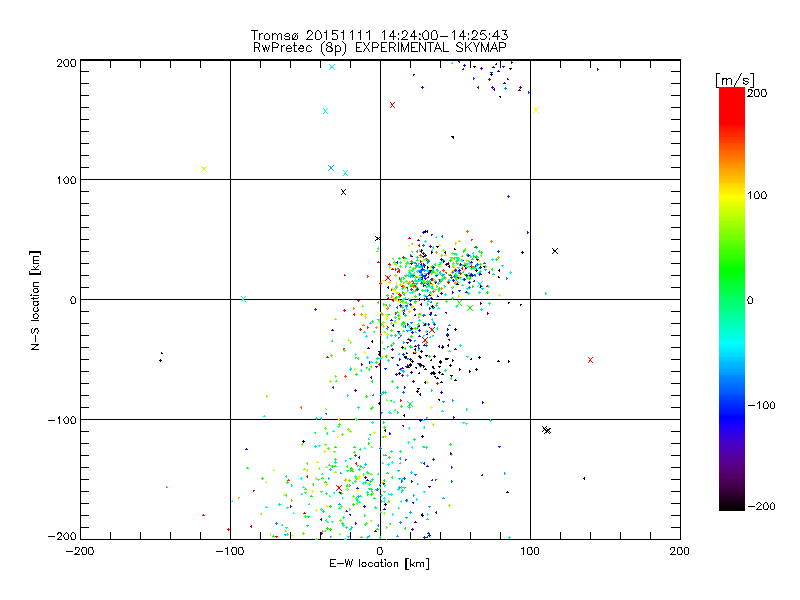
Task: Click the colorbar tick label '200' at top
Action: (757, 93)
